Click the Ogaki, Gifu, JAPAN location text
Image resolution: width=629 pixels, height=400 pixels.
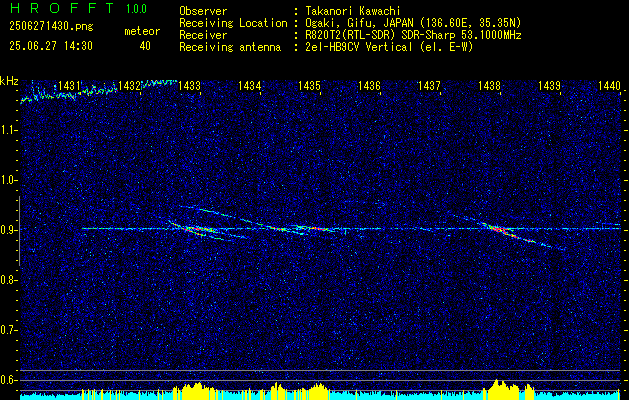click(x=413, y=24)
